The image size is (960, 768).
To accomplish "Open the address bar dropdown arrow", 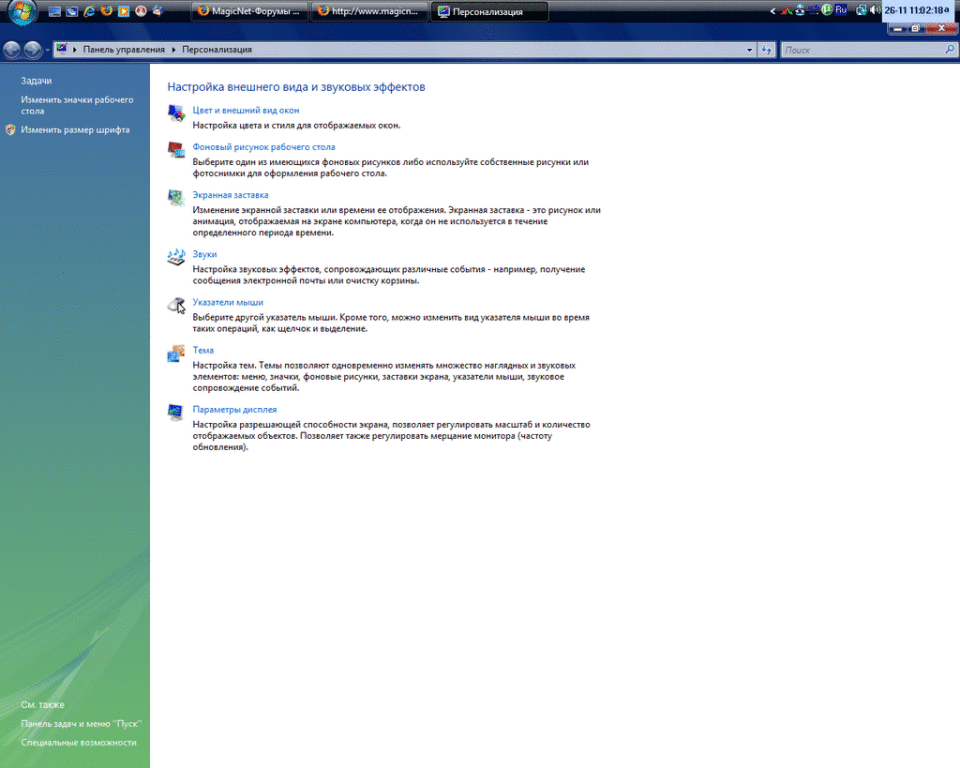I will 749,50.
